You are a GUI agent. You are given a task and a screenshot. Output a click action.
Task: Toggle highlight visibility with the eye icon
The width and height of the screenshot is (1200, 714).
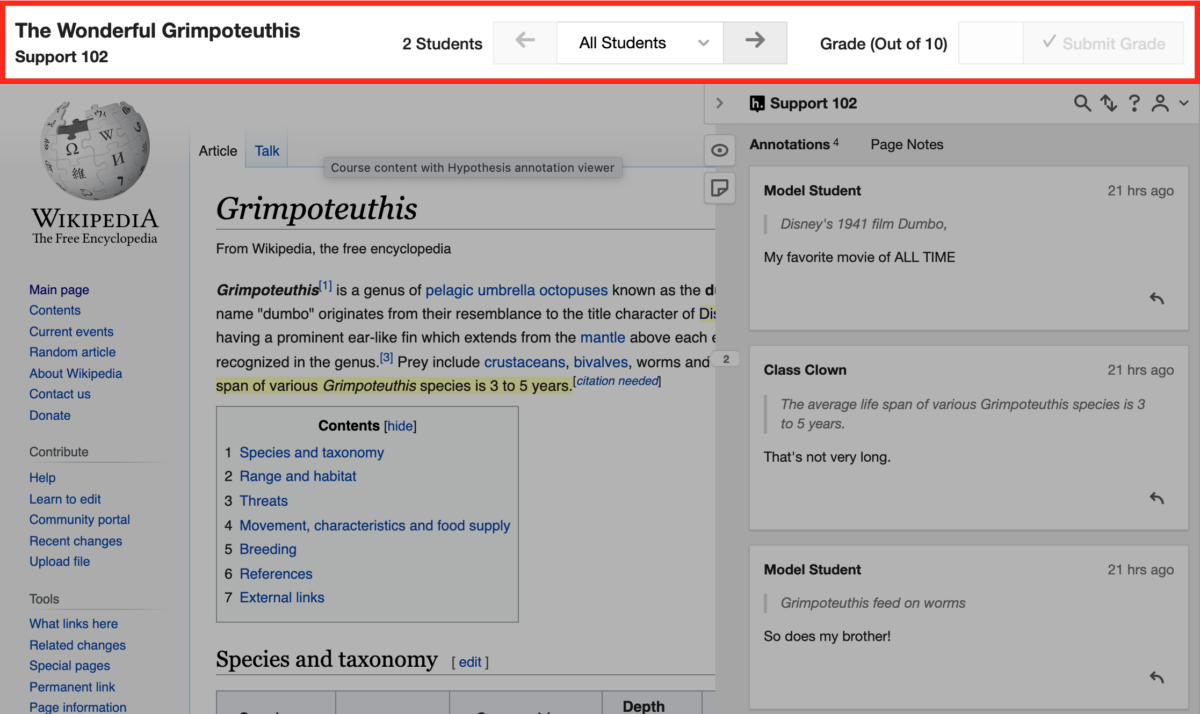click(x=719, y=150)
